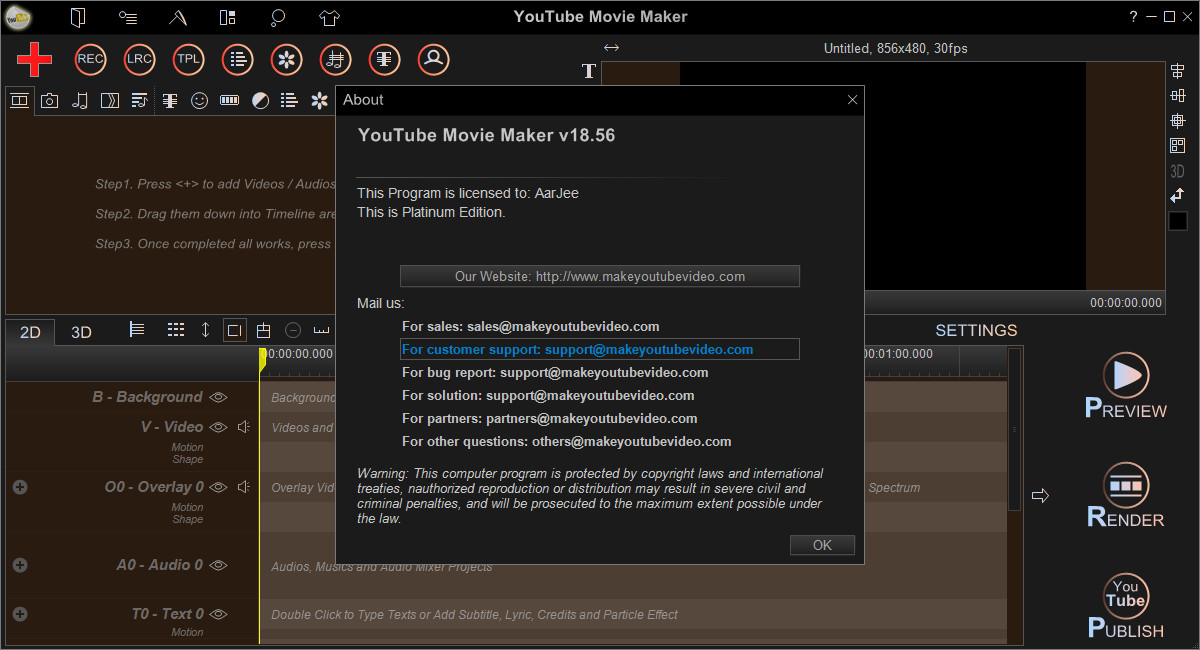This screenshot has width=1200, height=650.
Task: Click the particle flower icon in media tabs
Action: (319, 101)
